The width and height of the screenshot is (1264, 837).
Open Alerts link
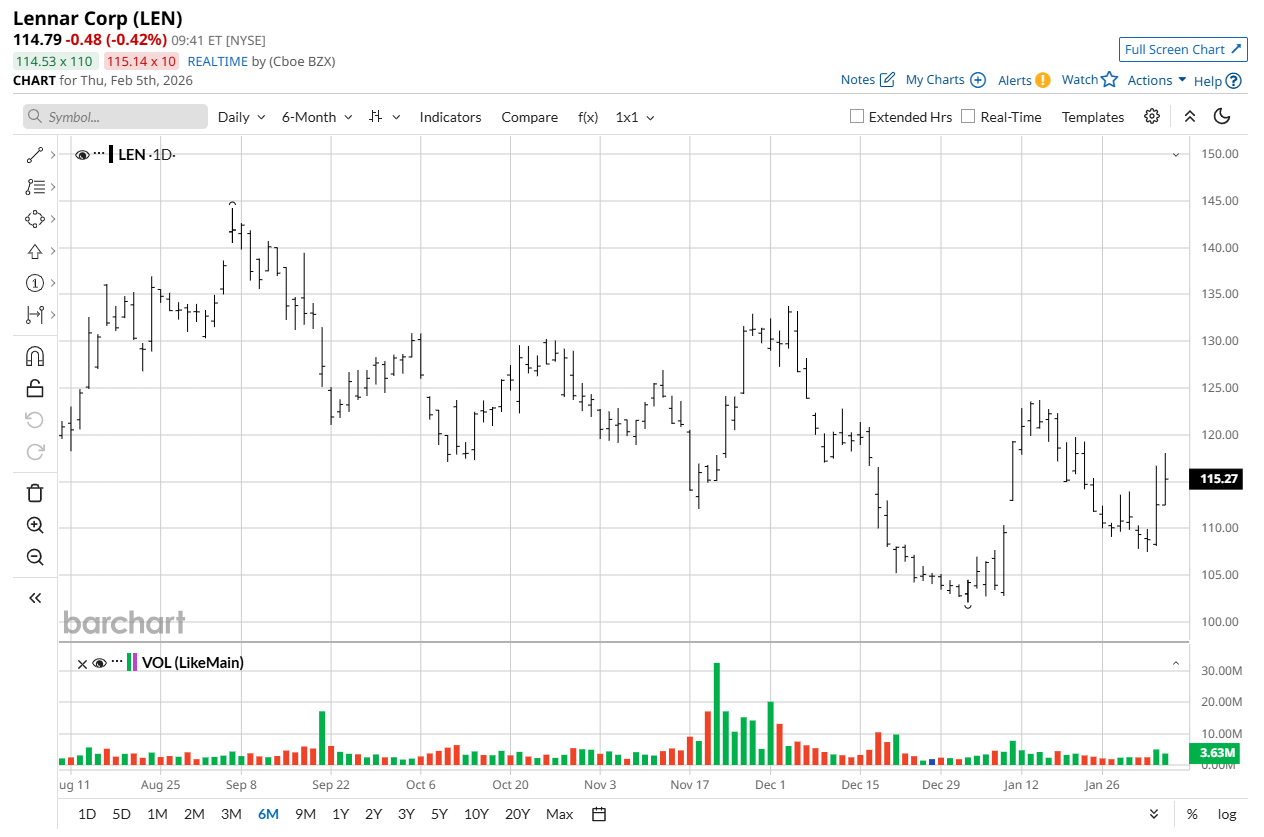click(1024, 80)
